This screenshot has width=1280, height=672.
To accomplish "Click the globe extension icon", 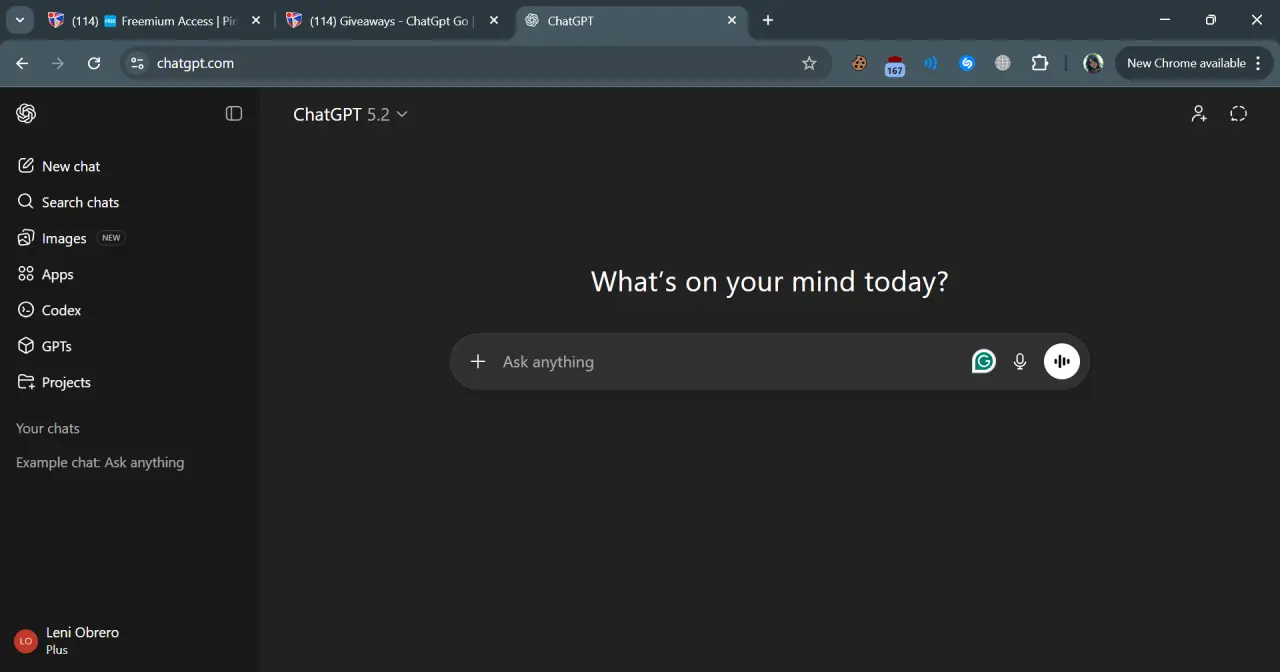I will coord(1003,63).
